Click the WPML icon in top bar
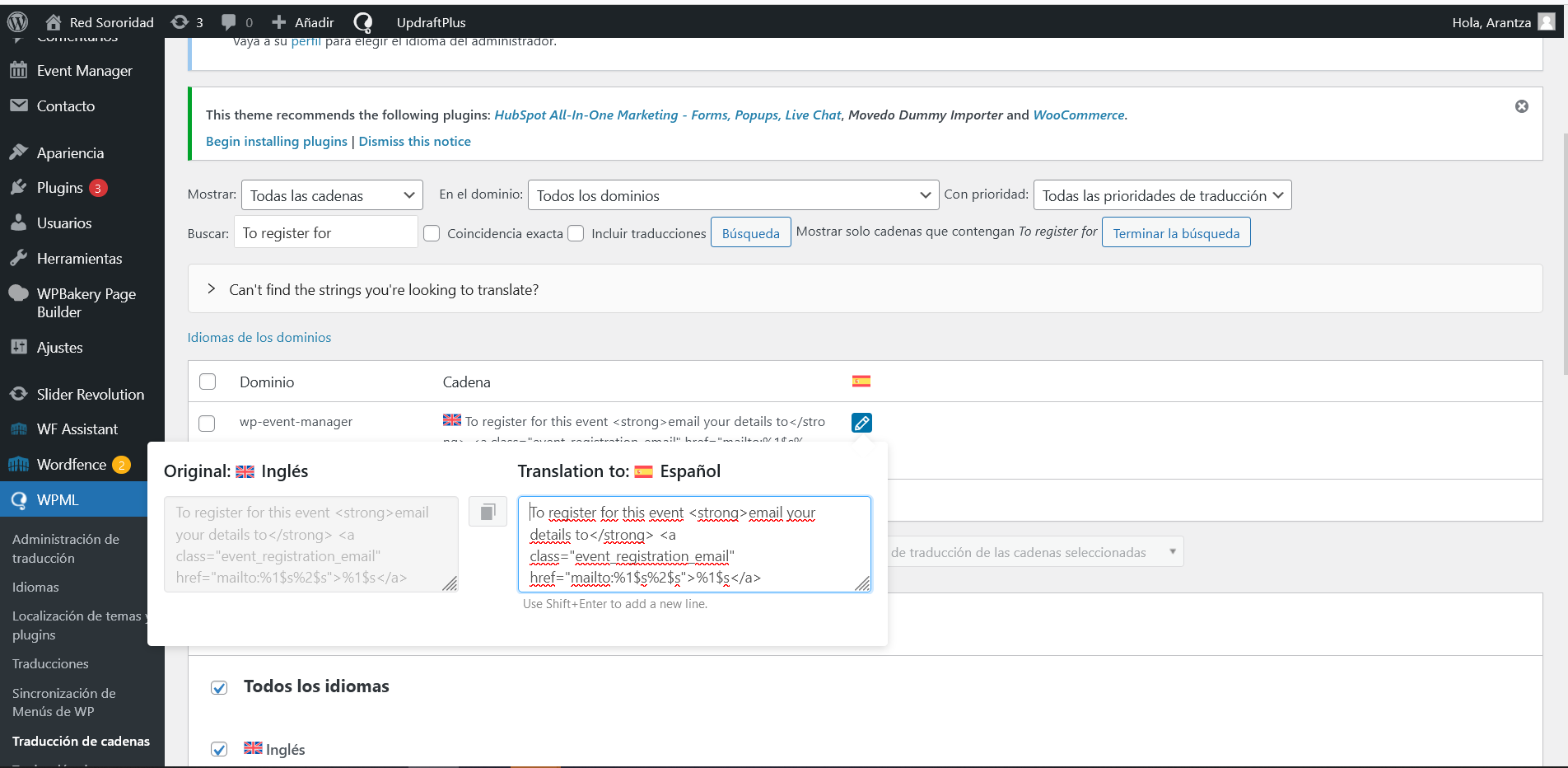The image size is (1568, 768). tap(362, 22)
